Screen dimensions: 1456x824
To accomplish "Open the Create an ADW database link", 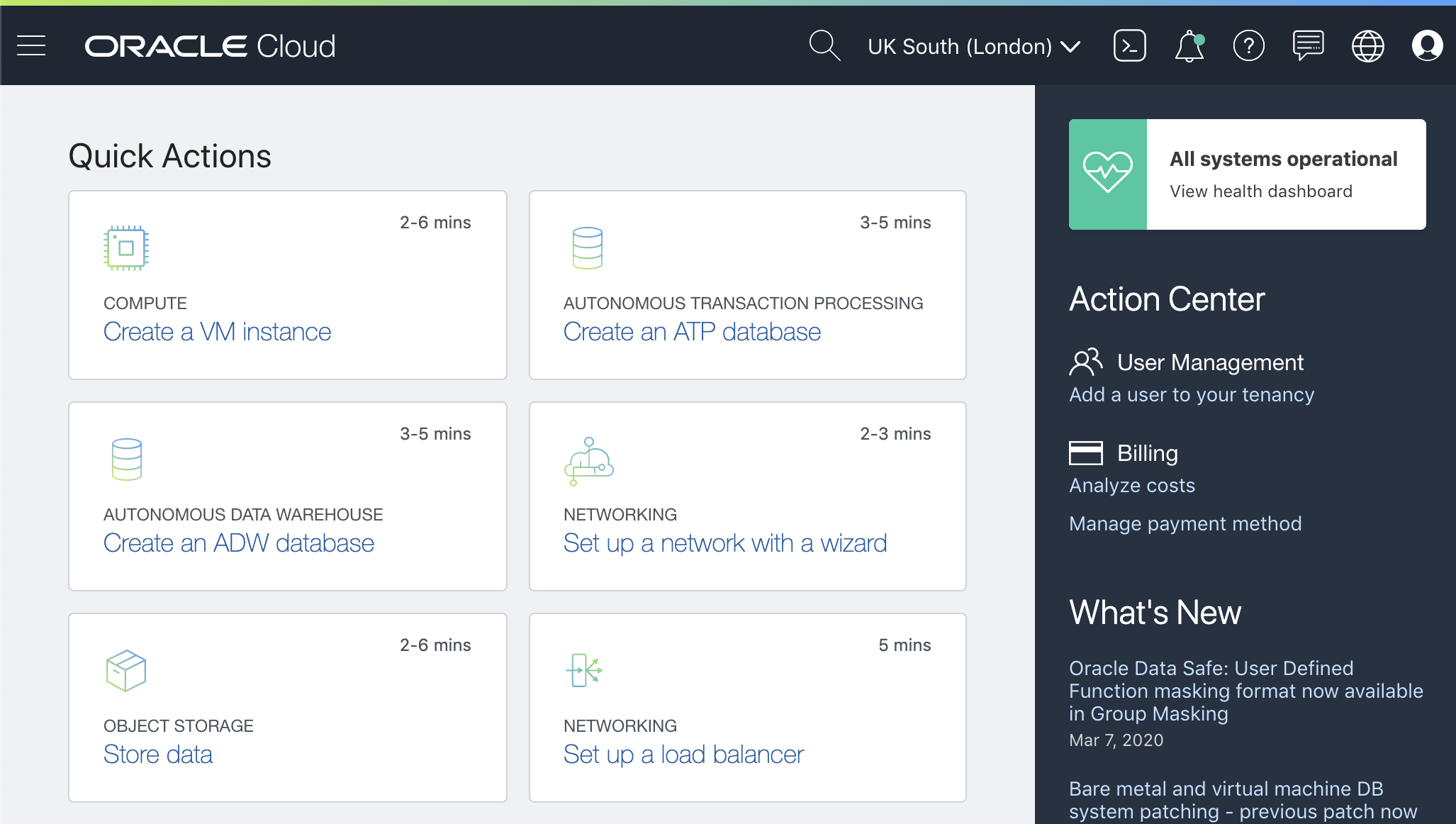I will tap(238, 543).
